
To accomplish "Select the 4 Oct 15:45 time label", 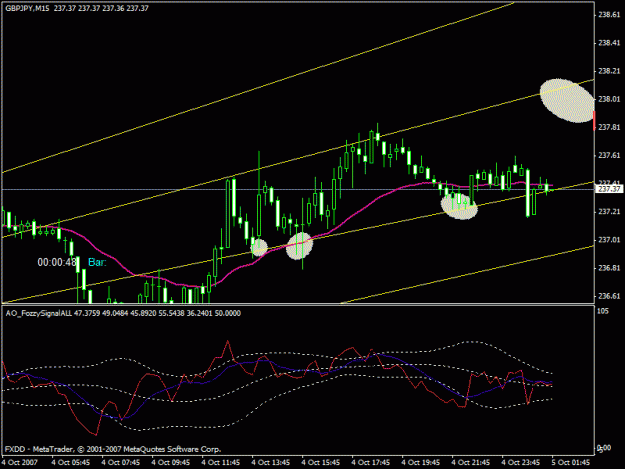I will (321, 462).
